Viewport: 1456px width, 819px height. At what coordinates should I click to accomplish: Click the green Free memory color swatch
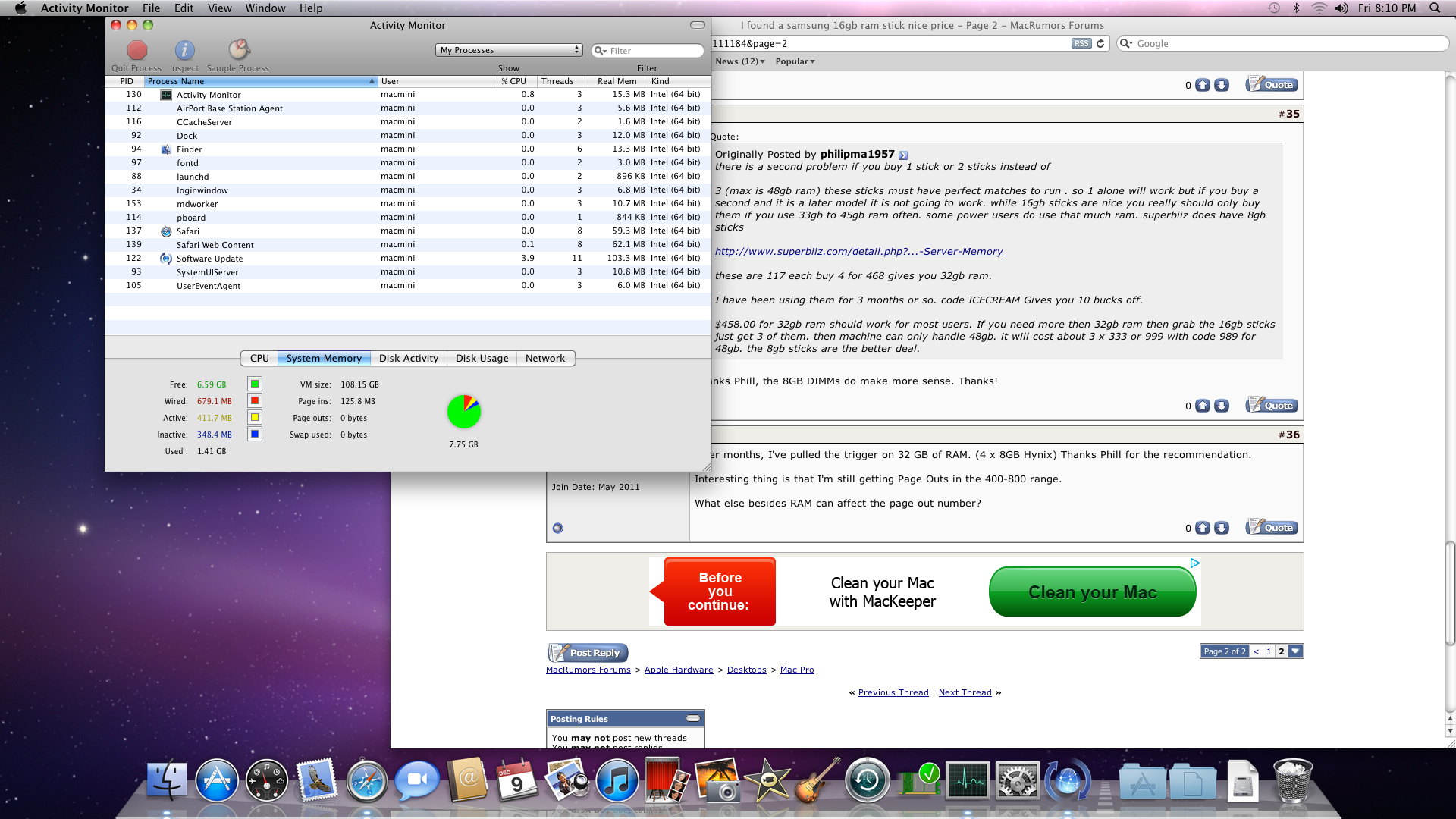tap(255, 384)
